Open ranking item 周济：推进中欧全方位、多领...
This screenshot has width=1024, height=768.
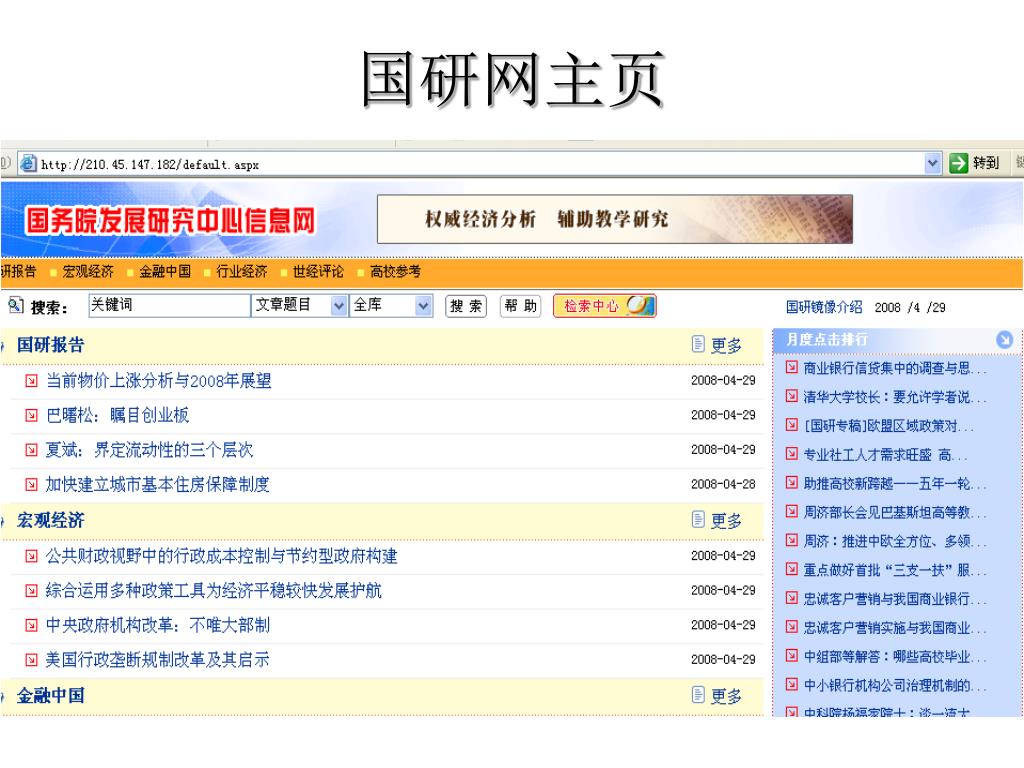pos(895,541)
